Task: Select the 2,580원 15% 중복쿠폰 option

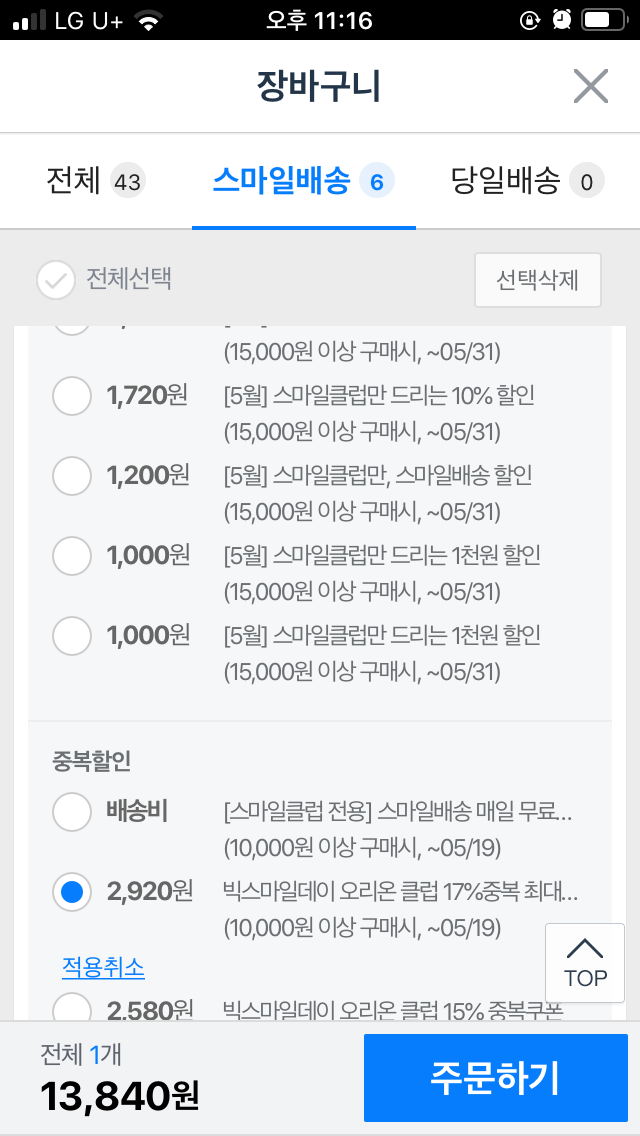Action: [72, 1008]
